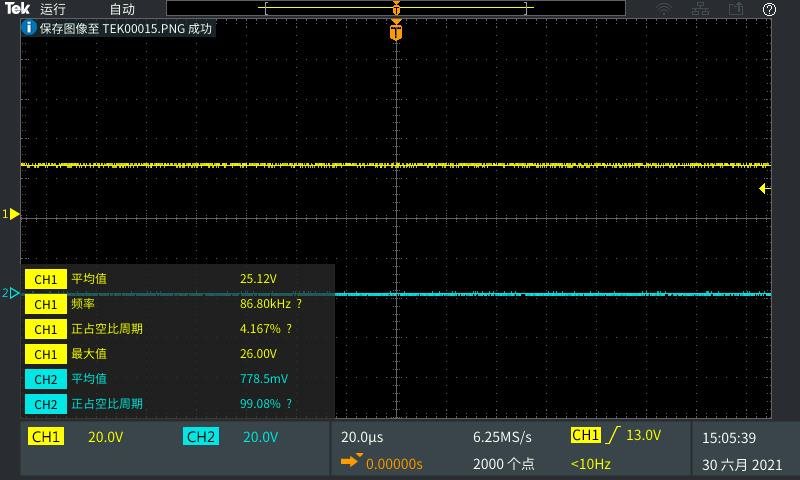Click the 0.00000s horizontal position readout
Screen dimensions: 800x480
(394, 464)
